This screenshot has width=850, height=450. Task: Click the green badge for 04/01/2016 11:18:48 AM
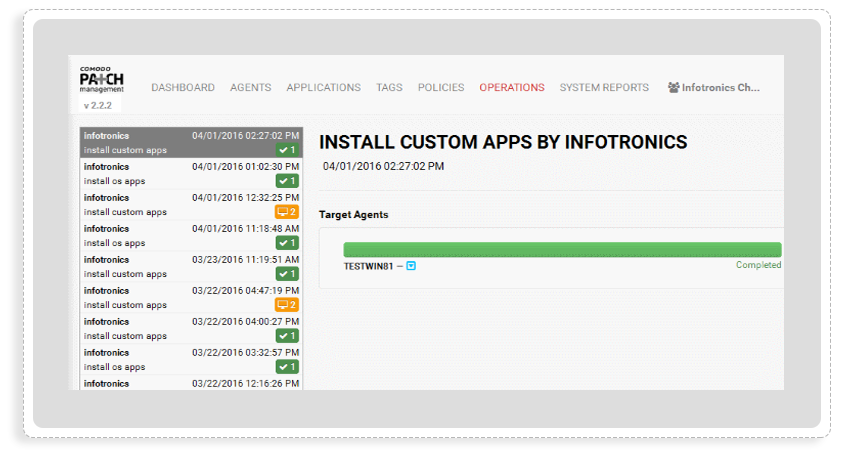pos(287,243)
